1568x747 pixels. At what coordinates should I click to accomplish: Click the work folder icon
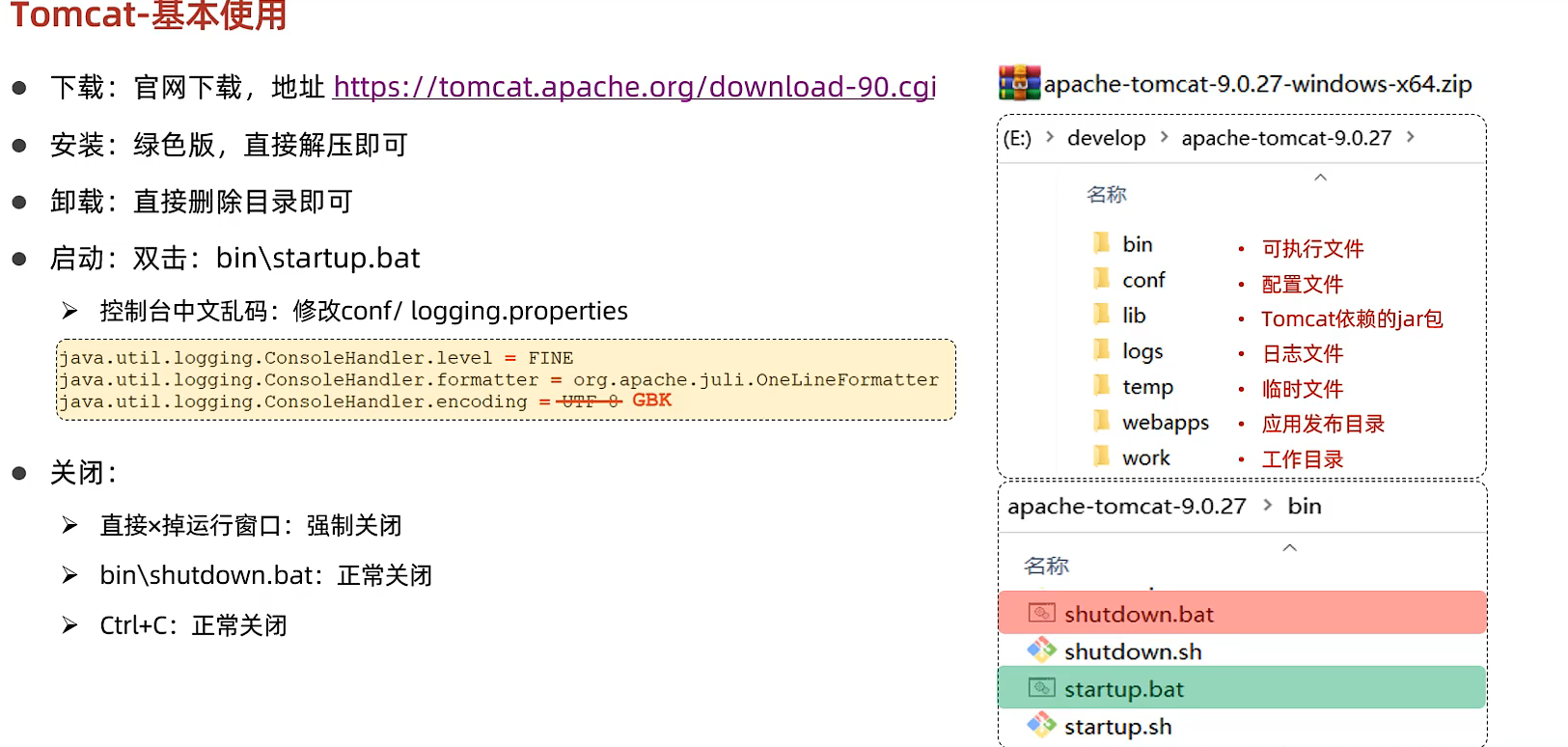tap(1101, 456)
